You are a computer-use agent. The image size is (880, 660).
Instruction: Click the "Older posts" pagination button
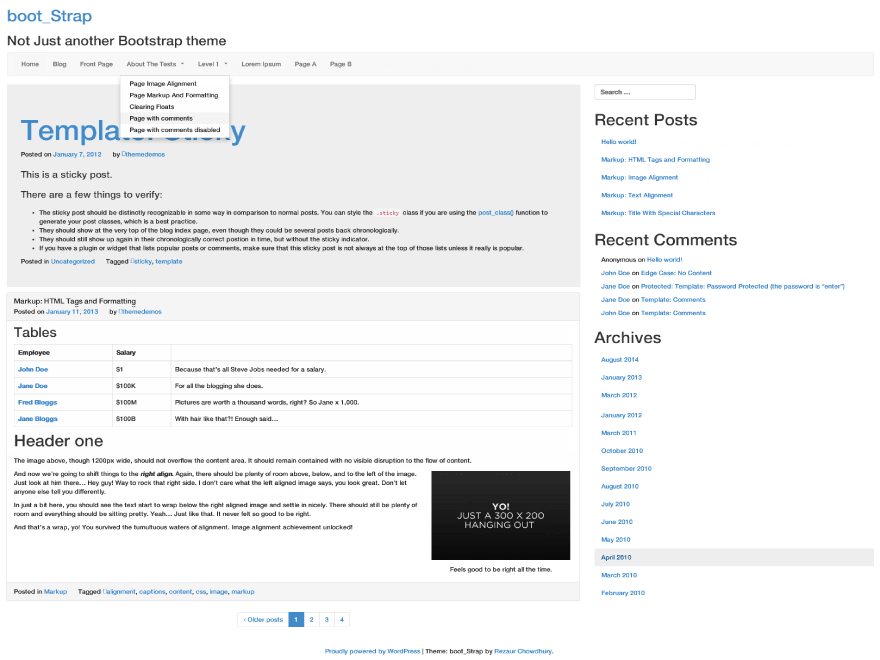pos(262,619)
